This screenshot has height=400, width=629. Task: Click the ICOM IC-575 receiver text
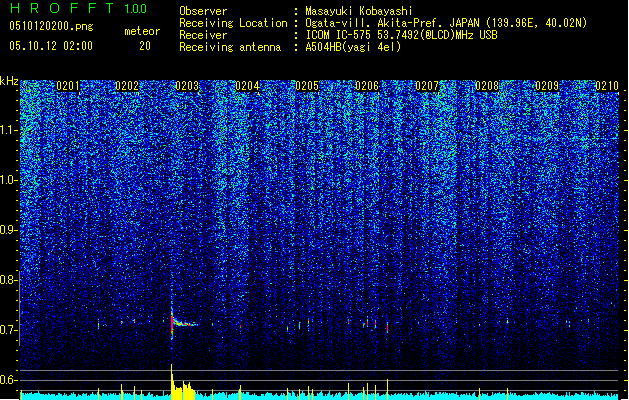click(x=401, y=35)
